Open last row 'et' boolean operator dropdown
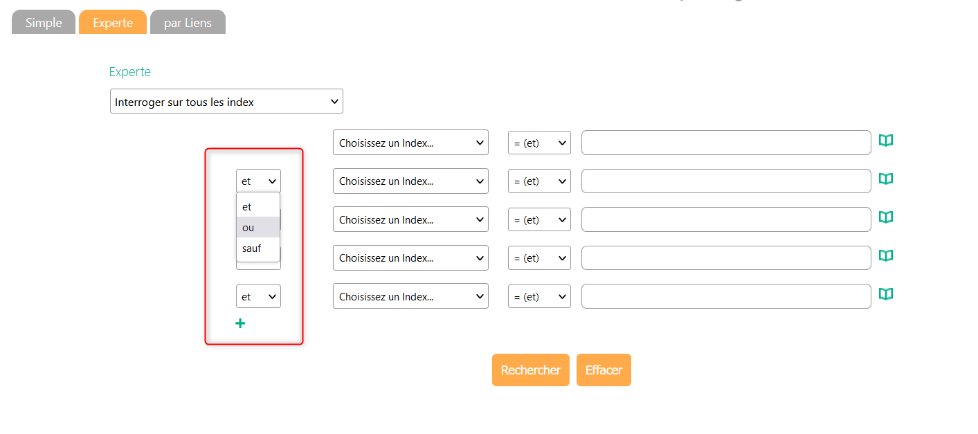 click(x=258, y=297)
